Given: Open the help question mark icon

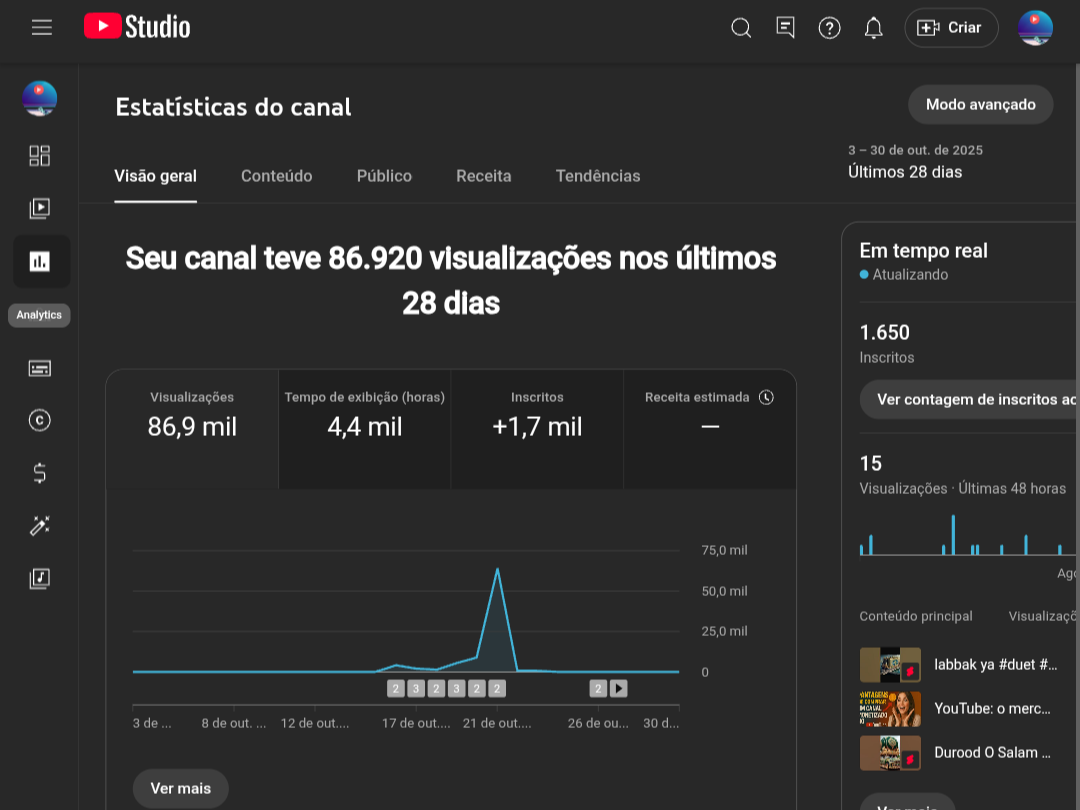Looking at the screenshot, I should [829, 28].
